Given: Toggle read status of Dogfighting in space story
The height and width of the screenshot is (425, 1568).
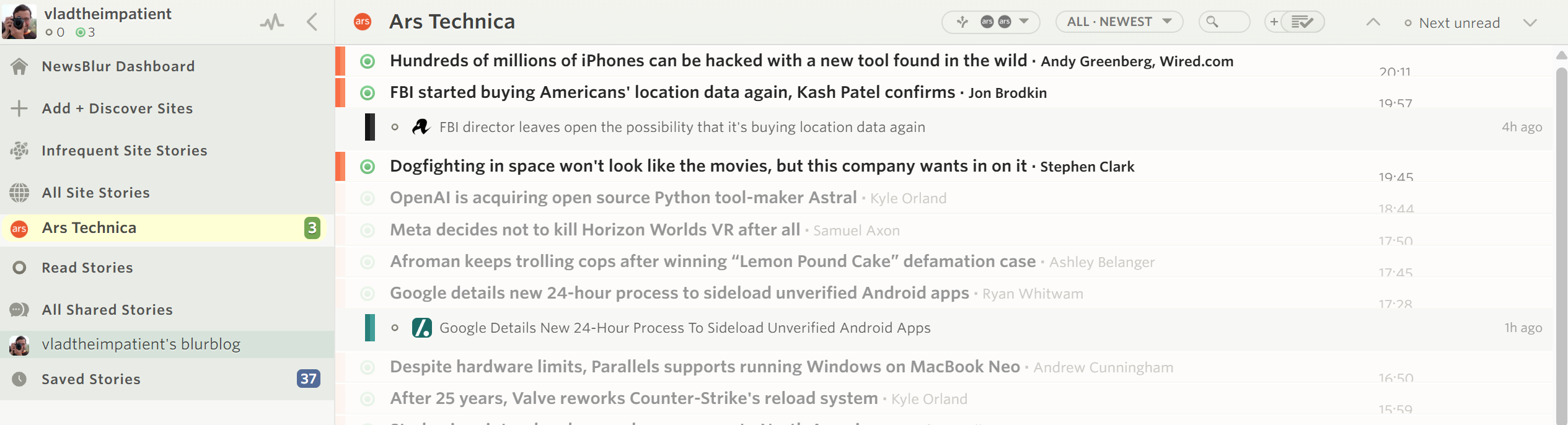Looking at the screenshot, I should [x=368, y=167].
